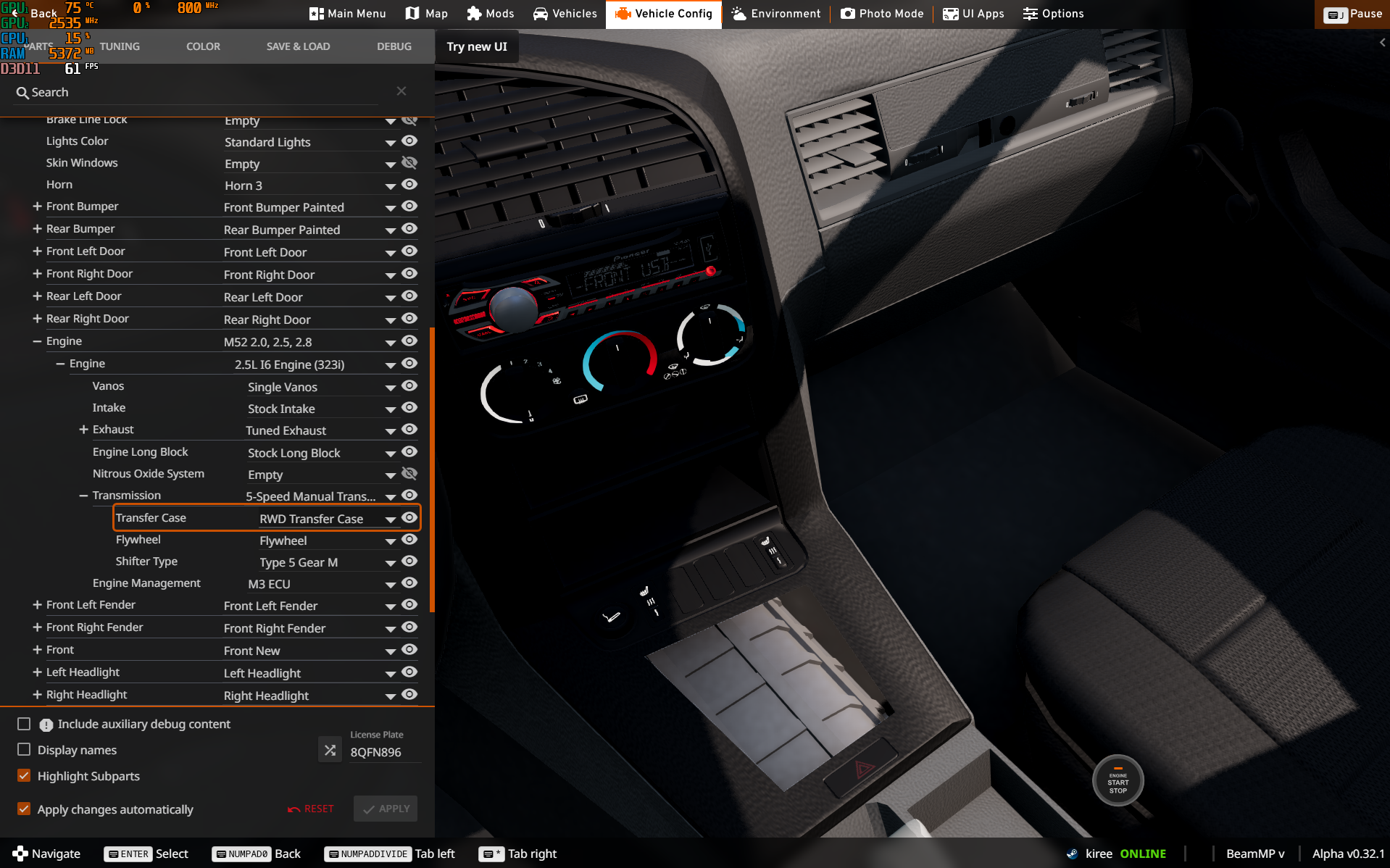
Task: Enable the Display names checkbox
Action: click(24, 749)
